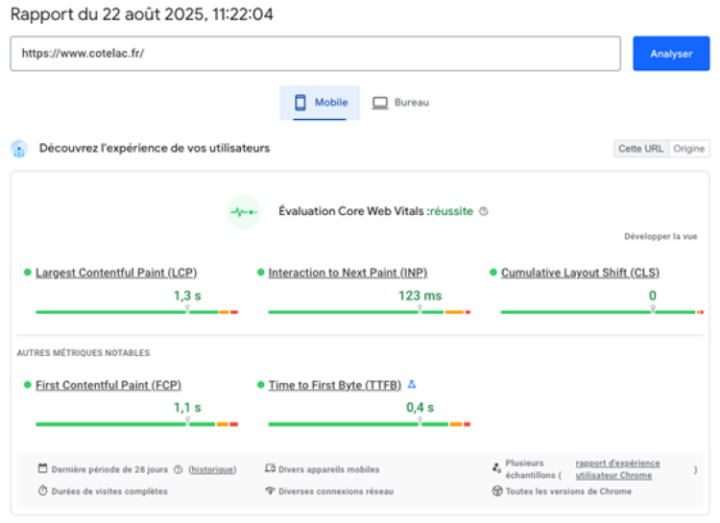This screenshot has height=523, width=720.
Task: Open the Largest Contentful Paint (LCP) link
Action: coord(116,273)
